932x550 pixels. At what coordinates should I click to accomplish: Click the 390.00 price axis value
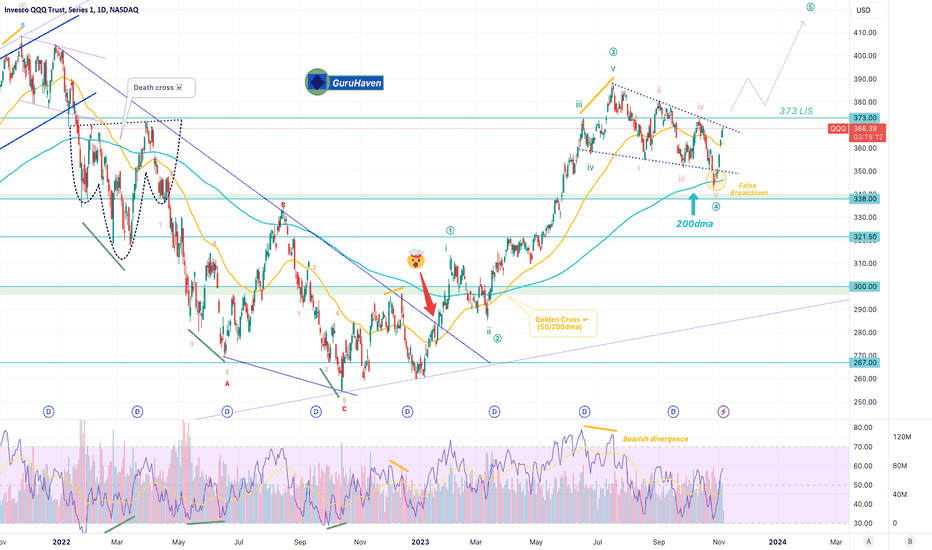(865, 79)
